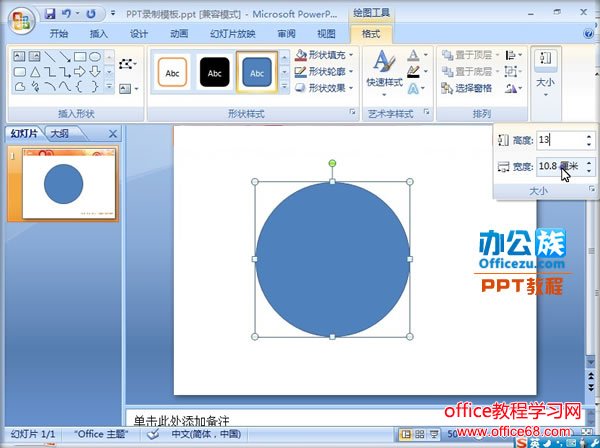600x448 pixels.
Task: Expand Quick Styles (快速样式) gallery
Action: click(x=385, y=73)
